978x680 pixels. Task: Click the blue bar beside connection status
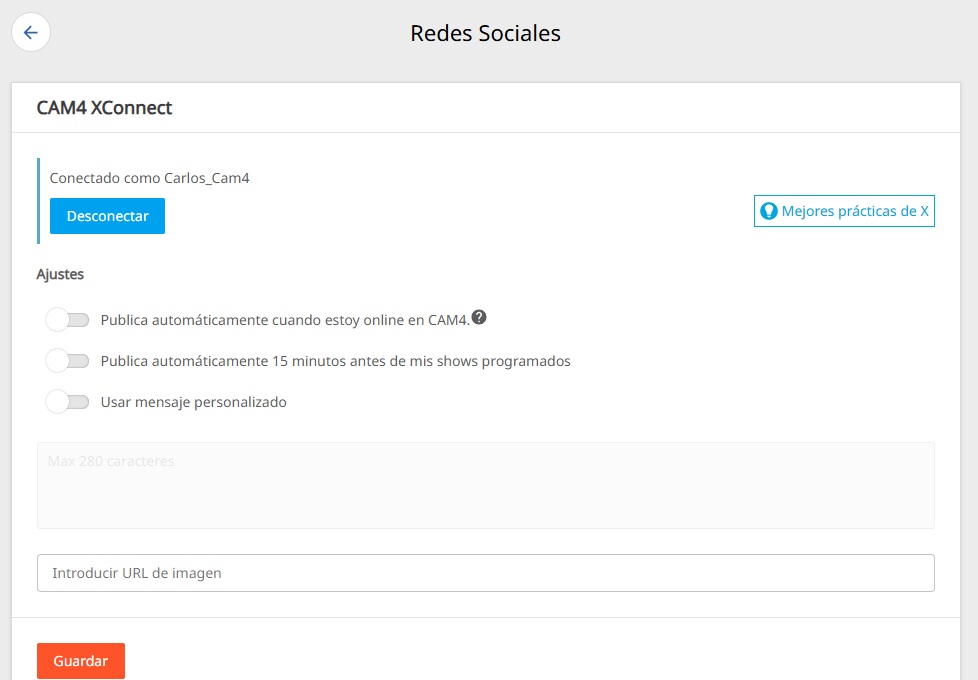point(39,201)
